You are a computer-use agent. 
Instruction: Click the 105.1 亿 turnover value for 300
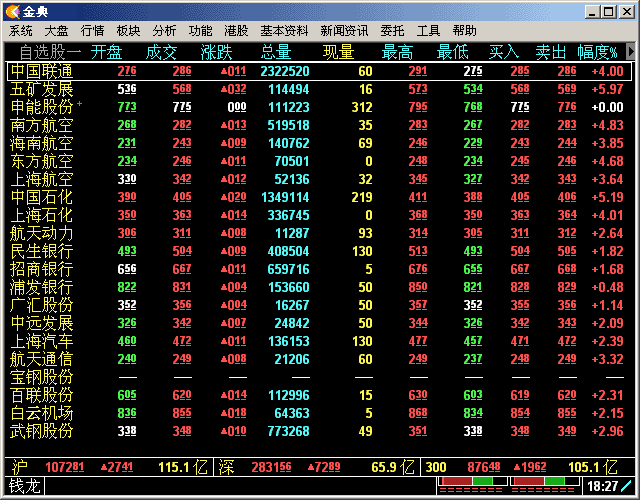(593, 467)
